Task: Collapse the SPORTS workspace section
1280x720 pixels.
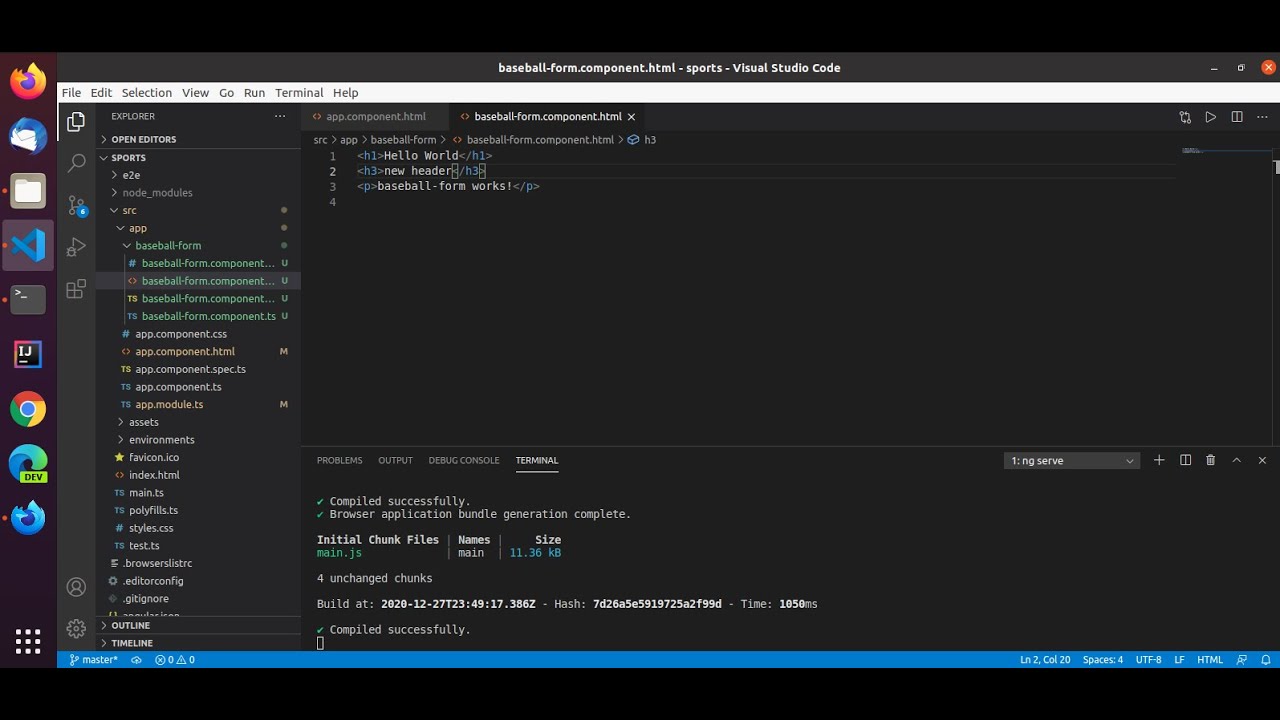Action: tap(198, 158)
